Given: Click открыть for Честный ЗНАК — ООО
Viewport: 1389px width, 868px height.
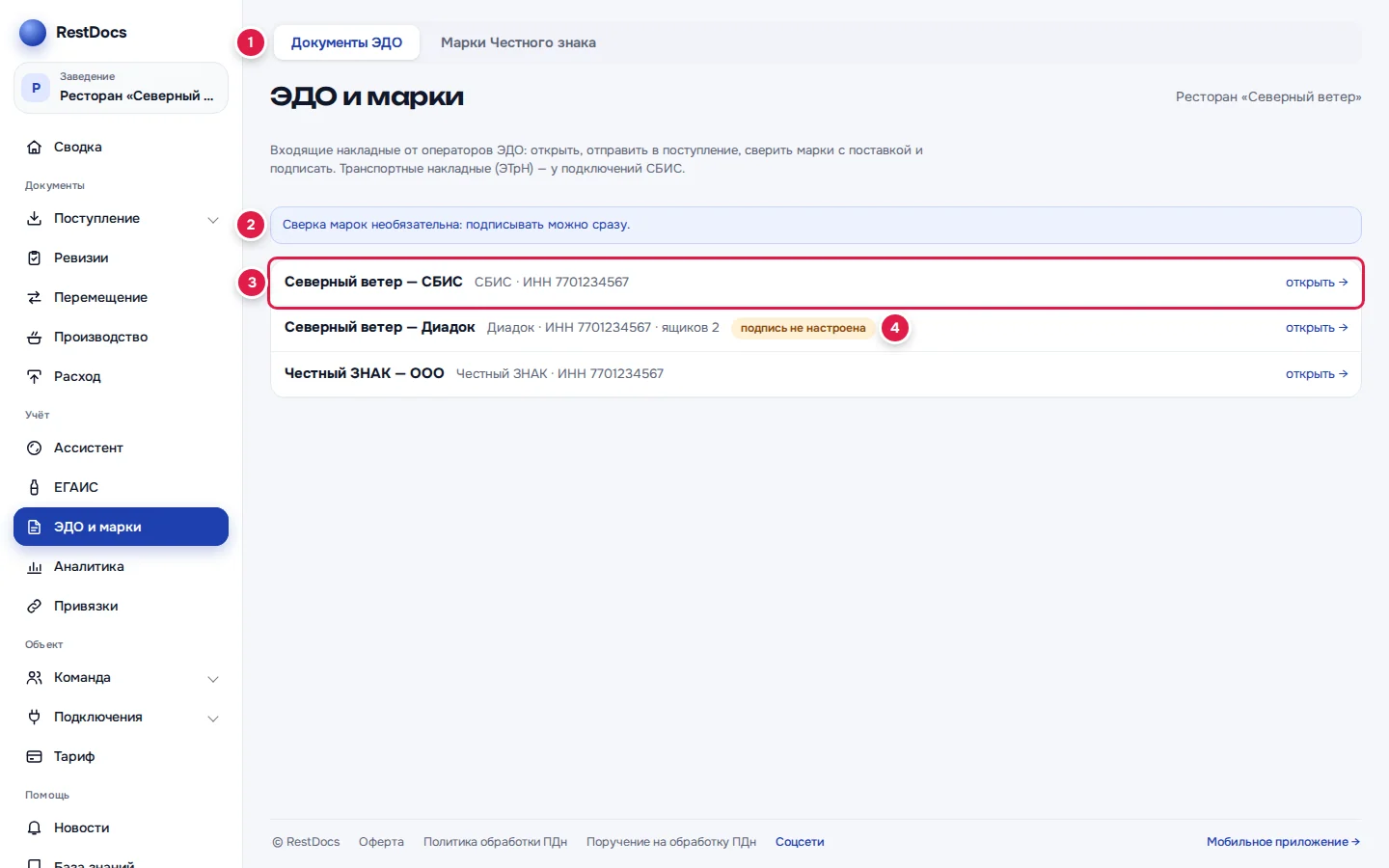Looking at the screenshot, I should click(1317, 374).
